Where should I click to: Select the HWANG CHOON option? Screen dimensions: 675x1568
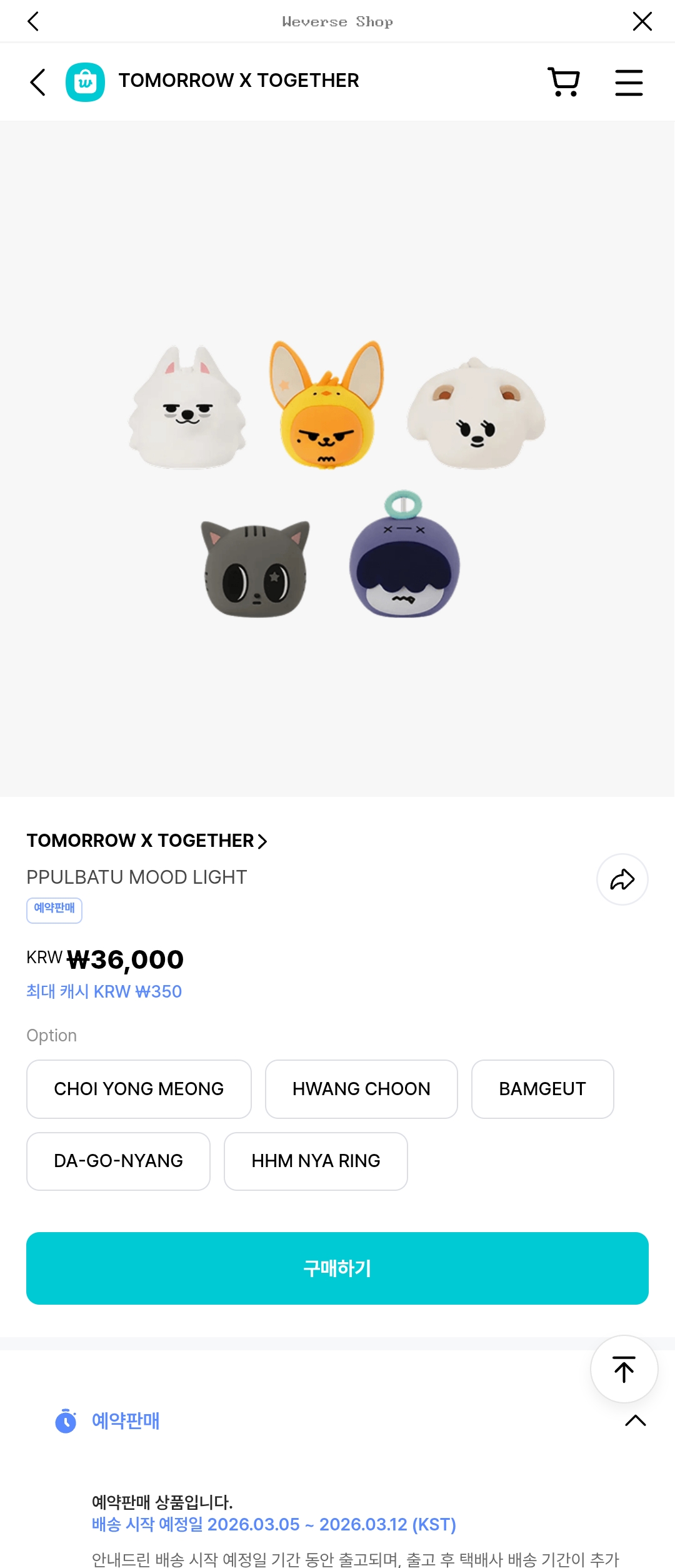point(361,1089)
